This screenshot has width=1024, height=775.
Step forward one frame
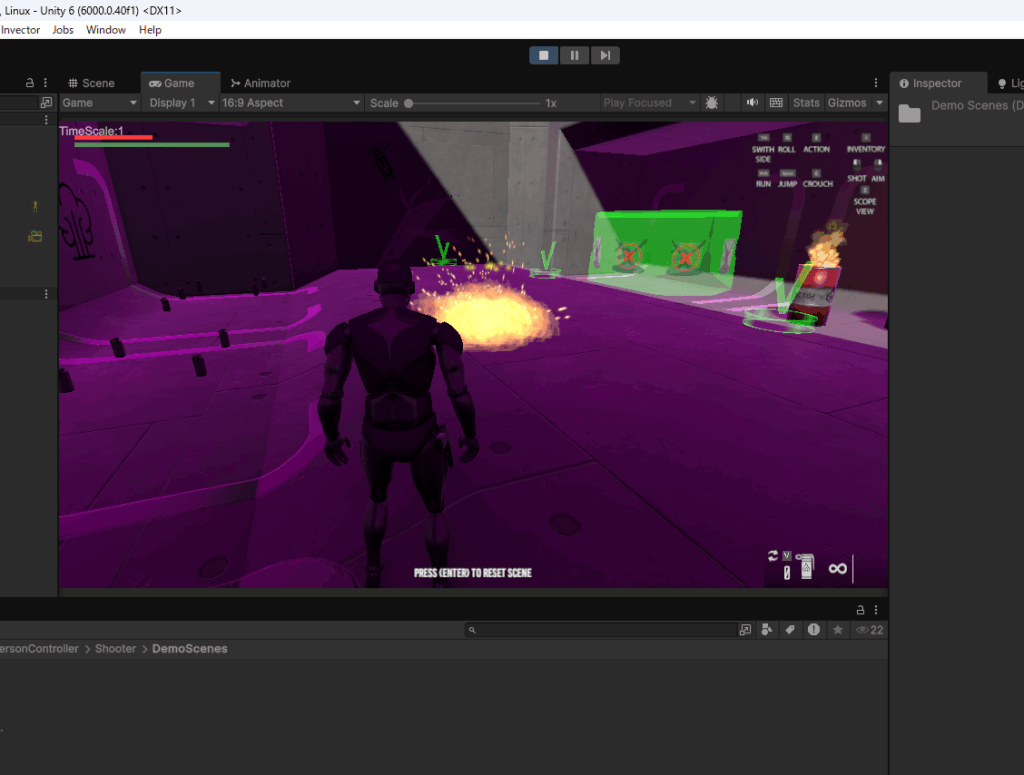[604, 55]
